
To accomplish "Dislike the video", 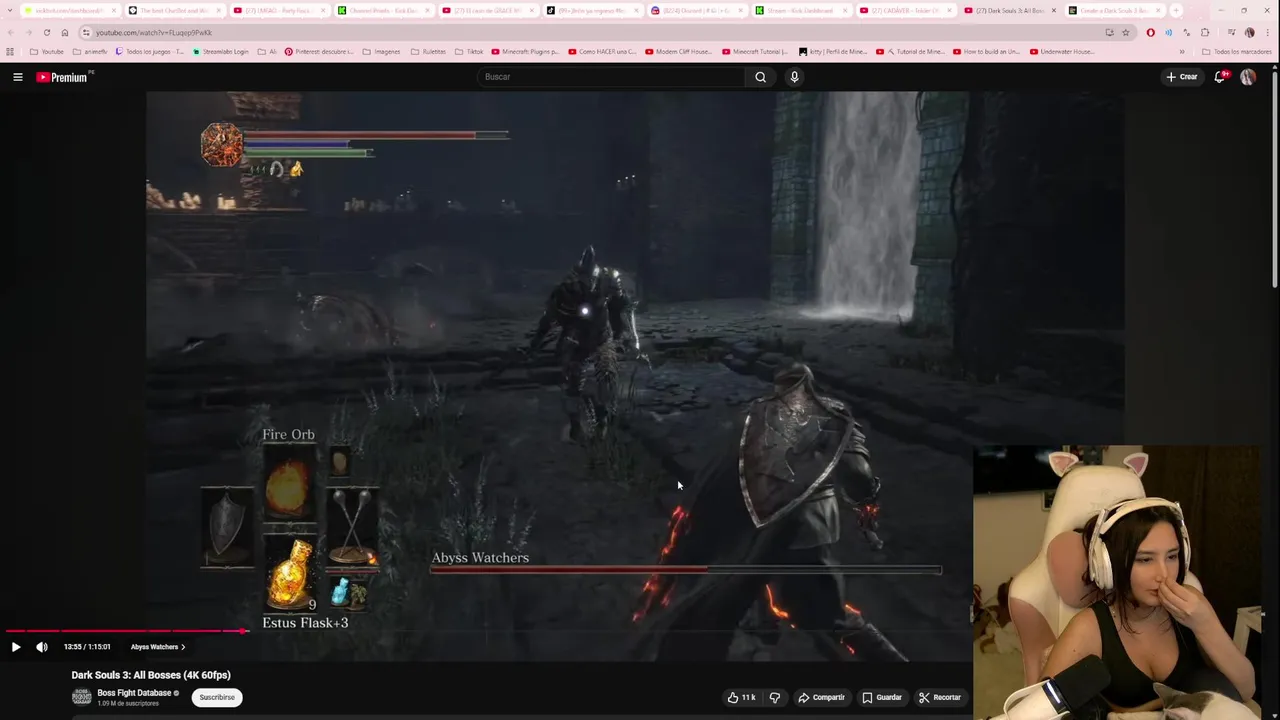I will [x=775, y=697].
